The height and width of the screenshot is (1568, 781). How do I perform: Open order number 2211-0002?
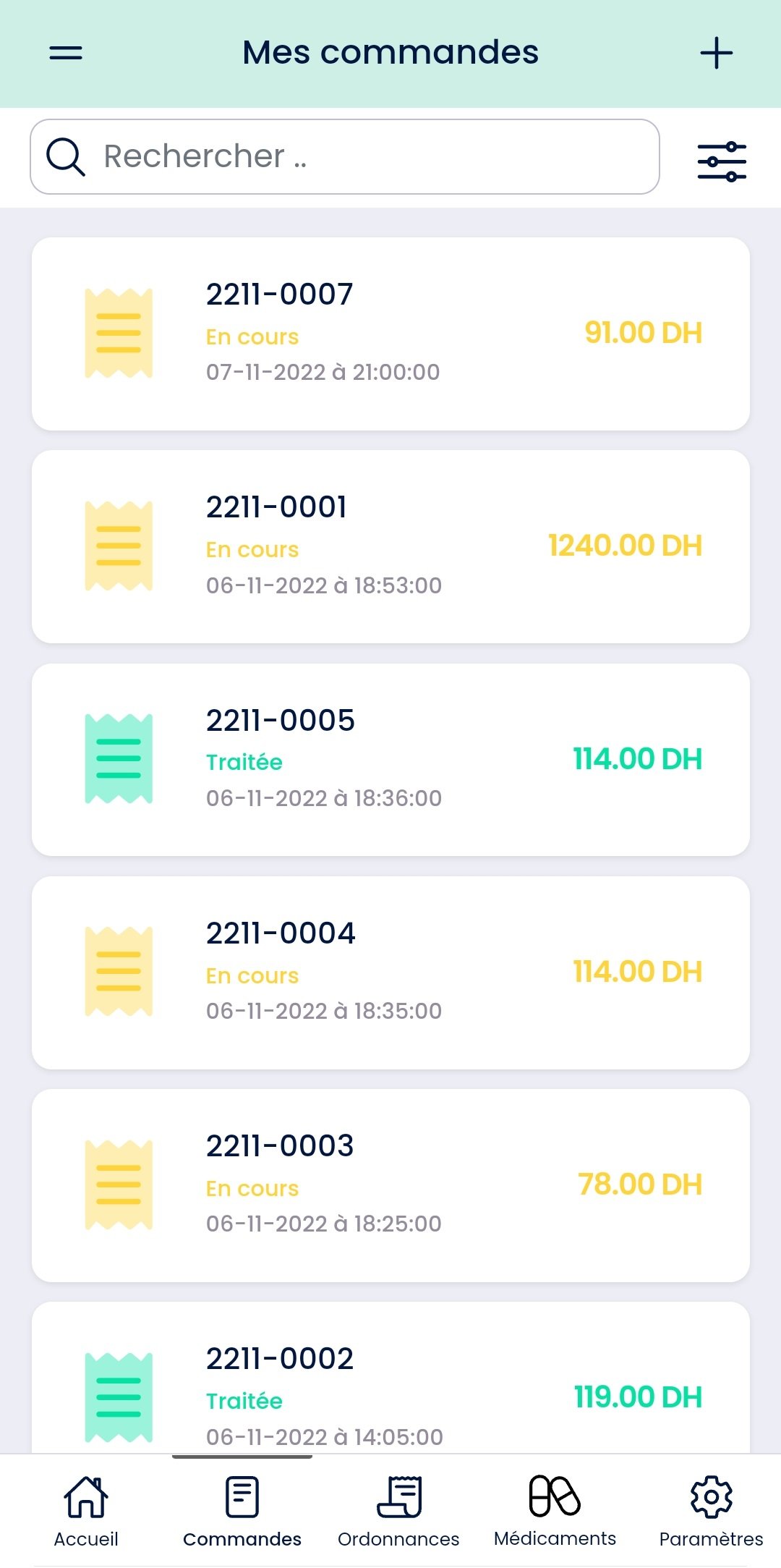pos(280,1359)
